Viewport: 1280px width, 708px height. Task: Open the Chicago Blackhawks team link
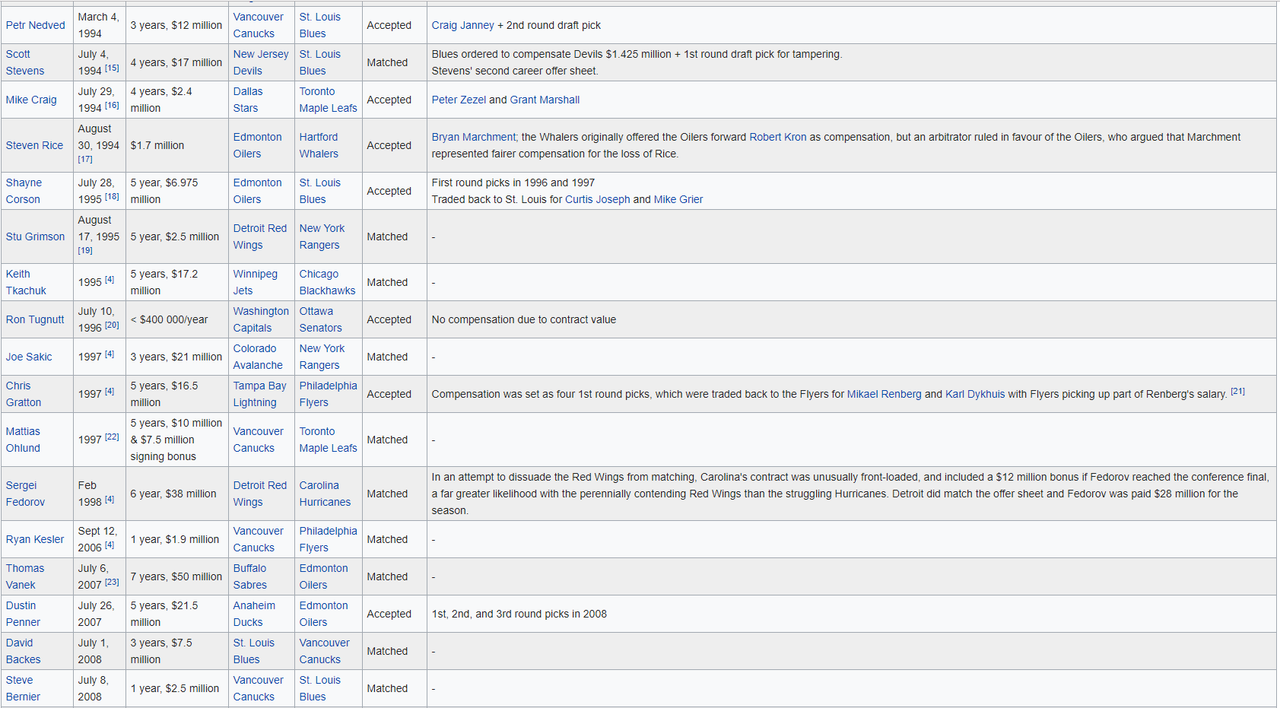point(327,282)
